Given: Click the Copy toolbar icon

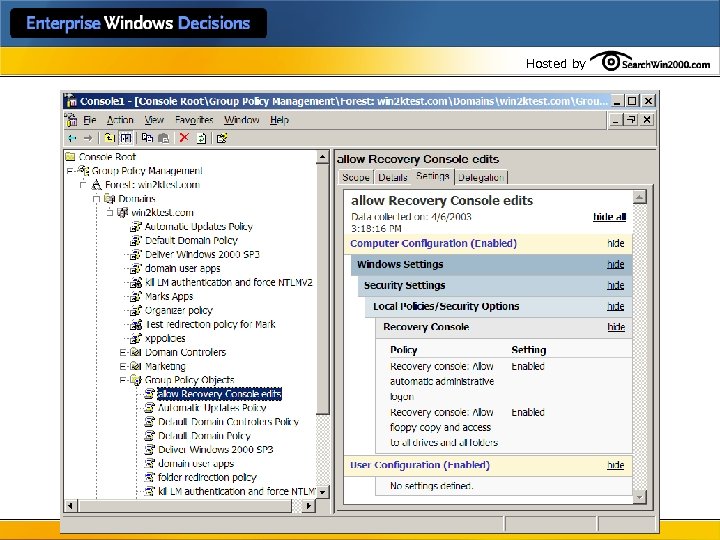Looking at the screenshot, I should pyautogui.click(x=147, y=138).
